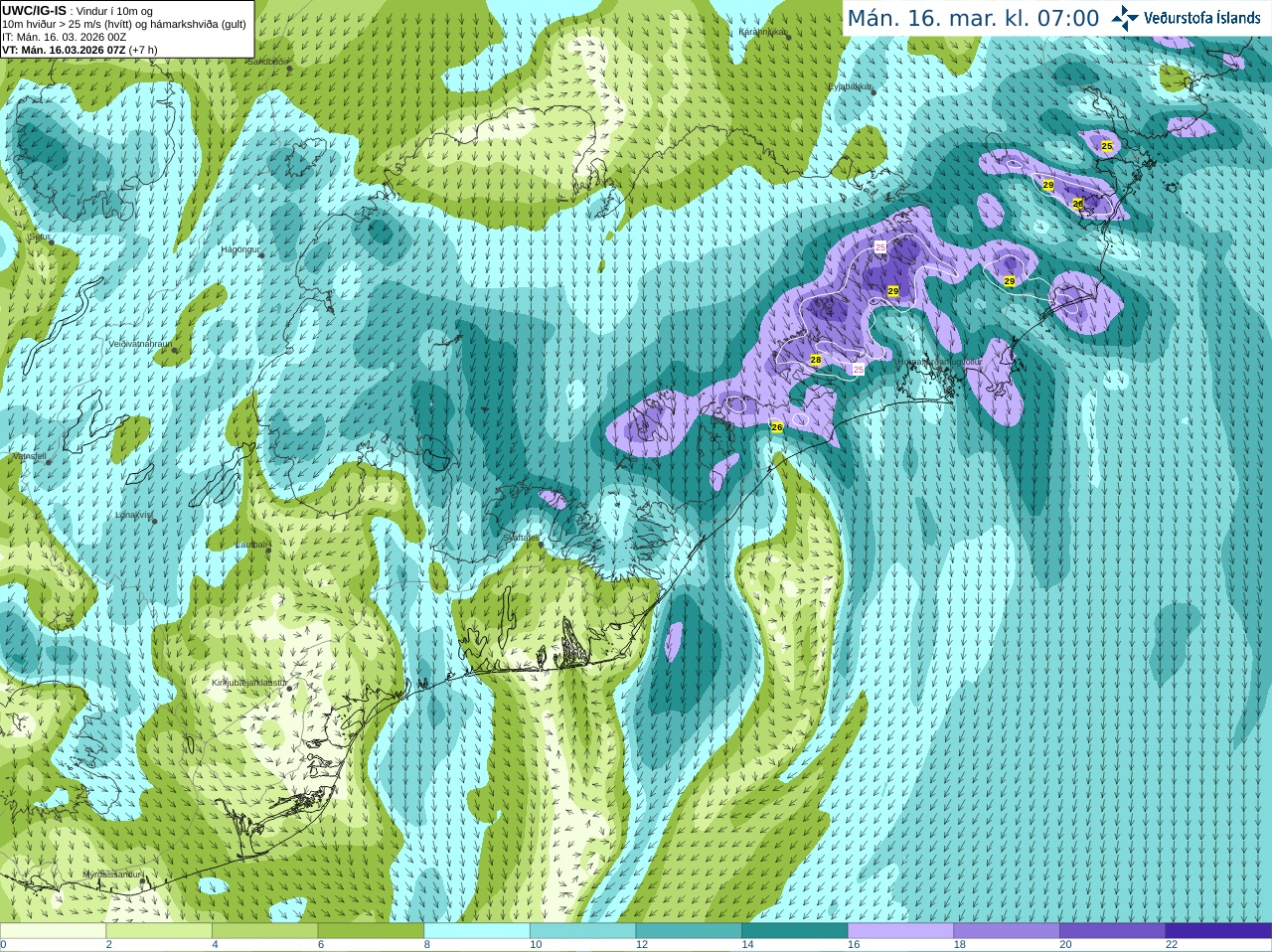The height and width of the screenshot is (952, 1272).
Task: Click the Sandbúðir station label
Action: tap(266, 61)
